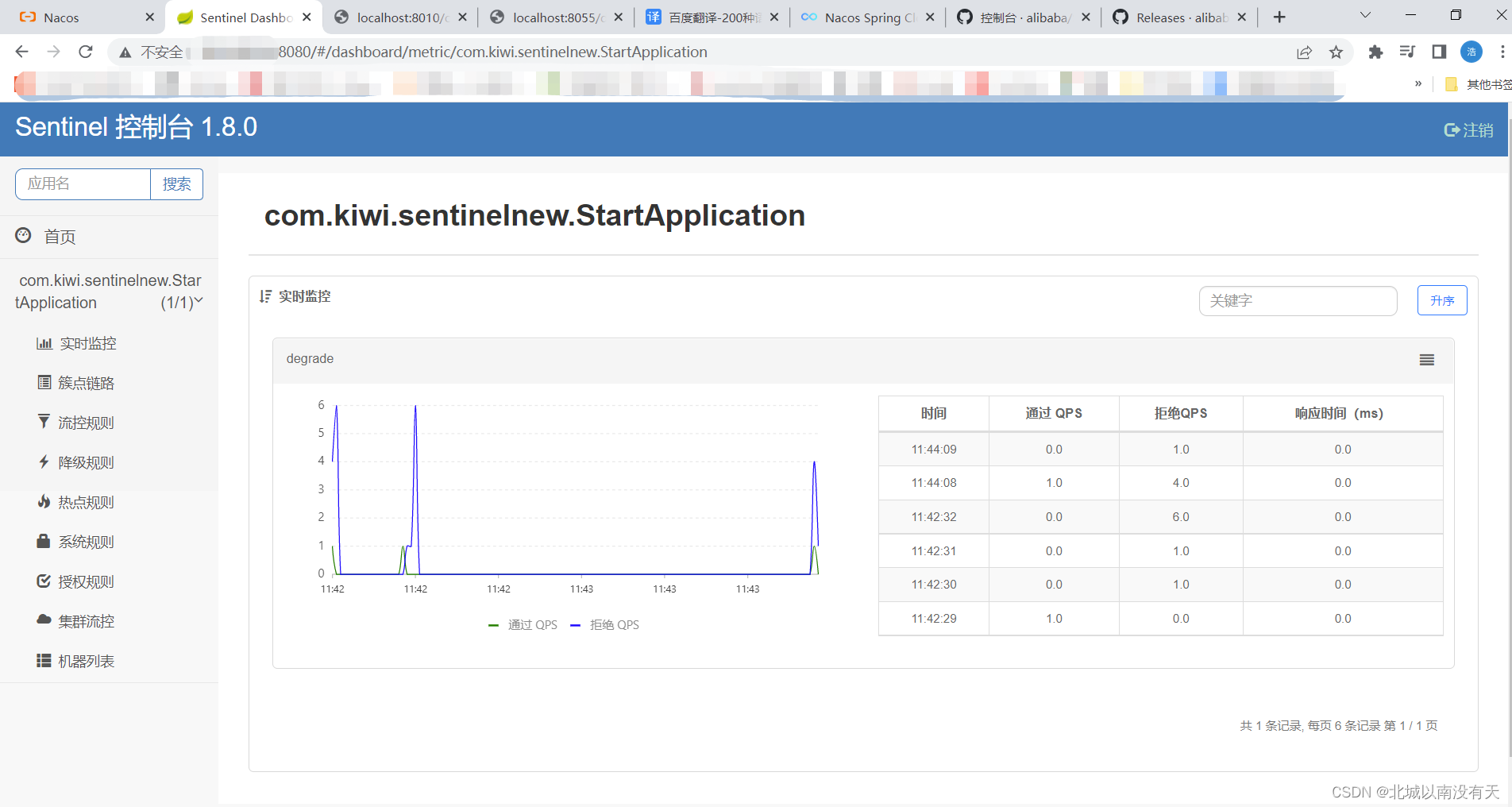Click the 首页 dashboard icon
1512x807 pixels.
24,235
